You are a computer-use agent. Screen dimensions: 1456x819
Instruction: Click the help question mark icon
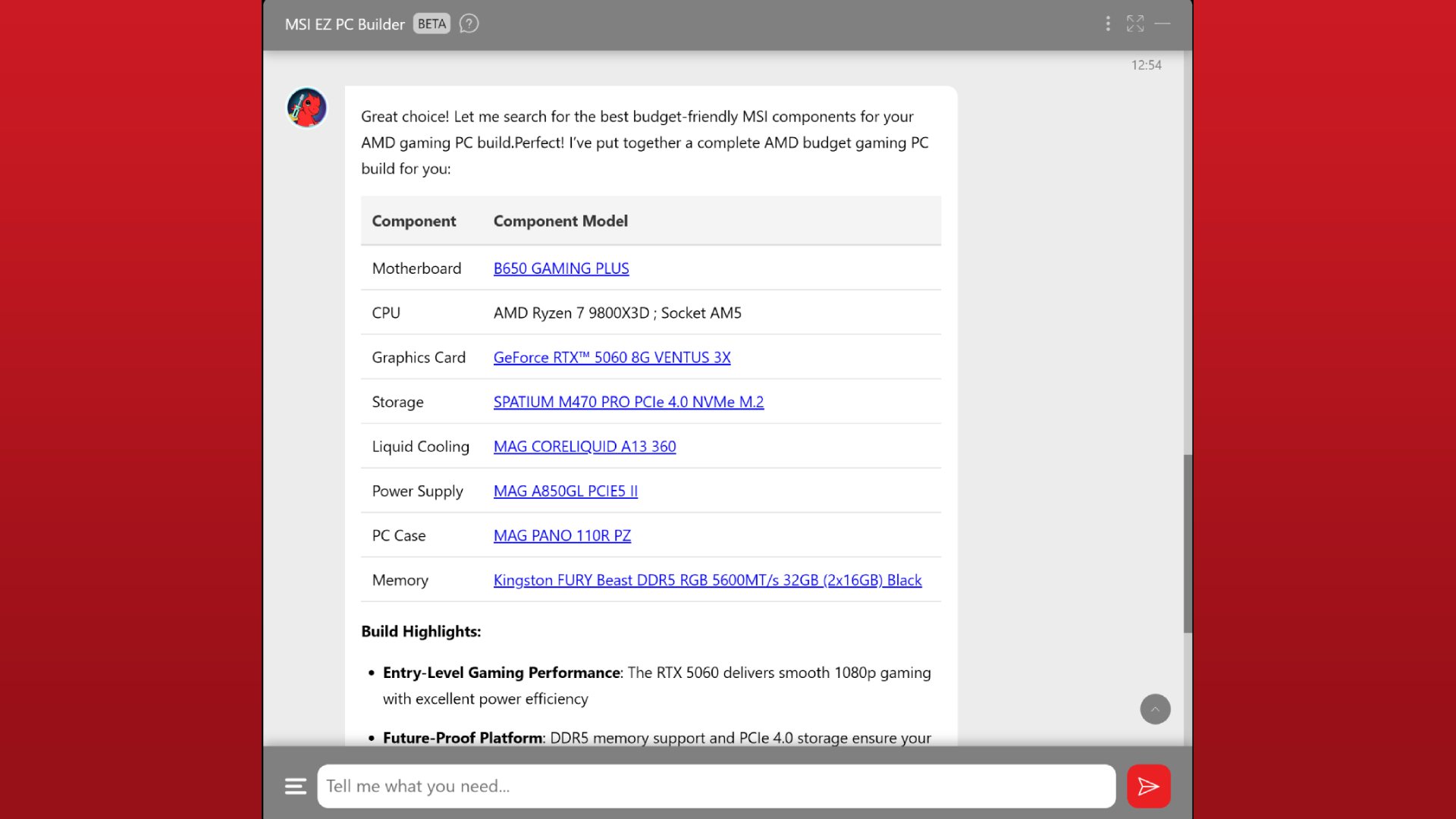pos(469,24)
